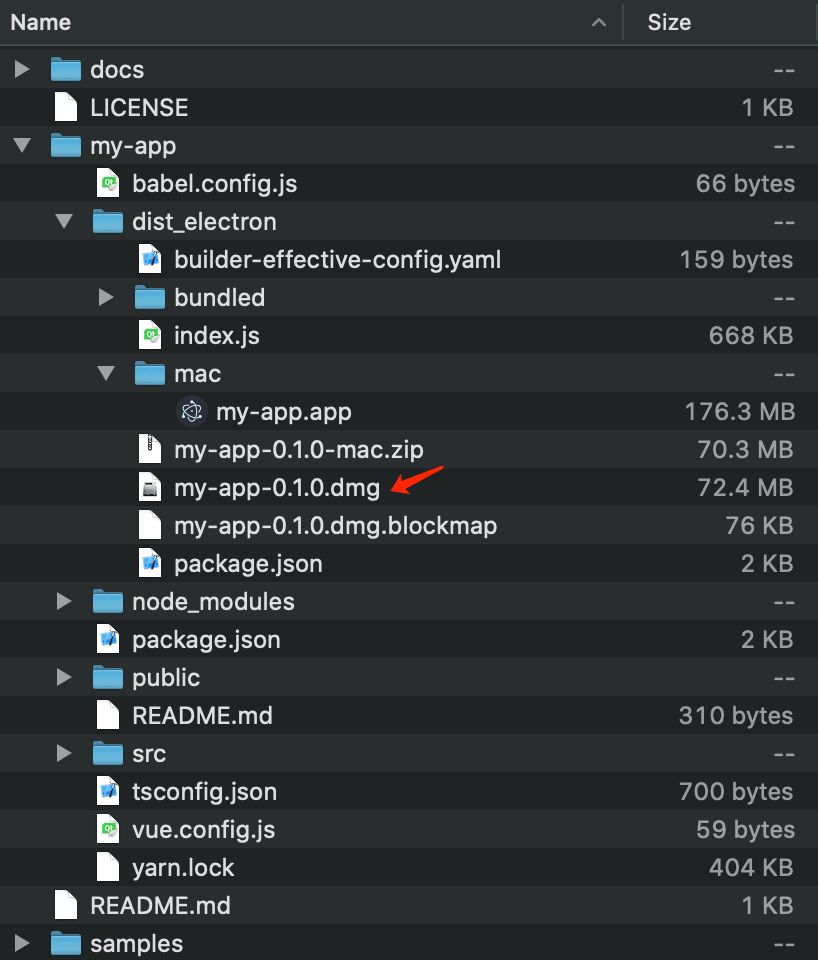Switch sorting by clicking the Size column header

coord(669,21)
